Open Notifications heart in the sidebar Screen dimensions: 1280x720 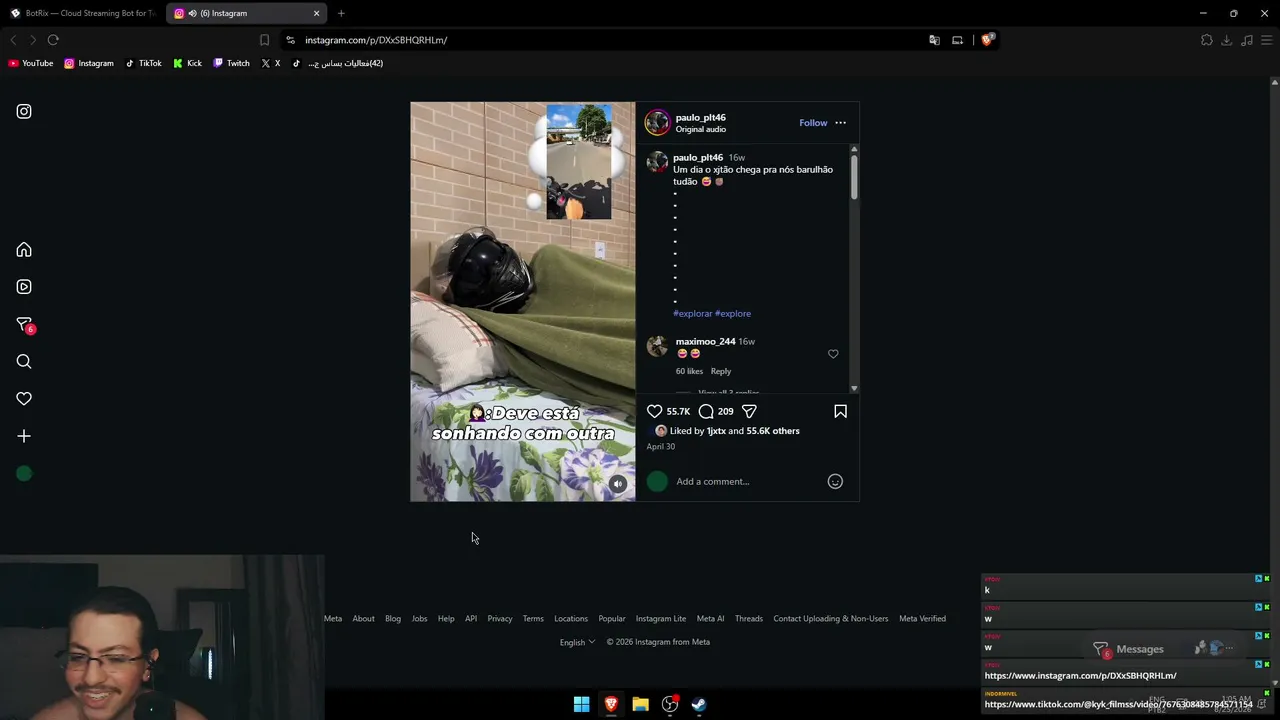tap(24, 399)
